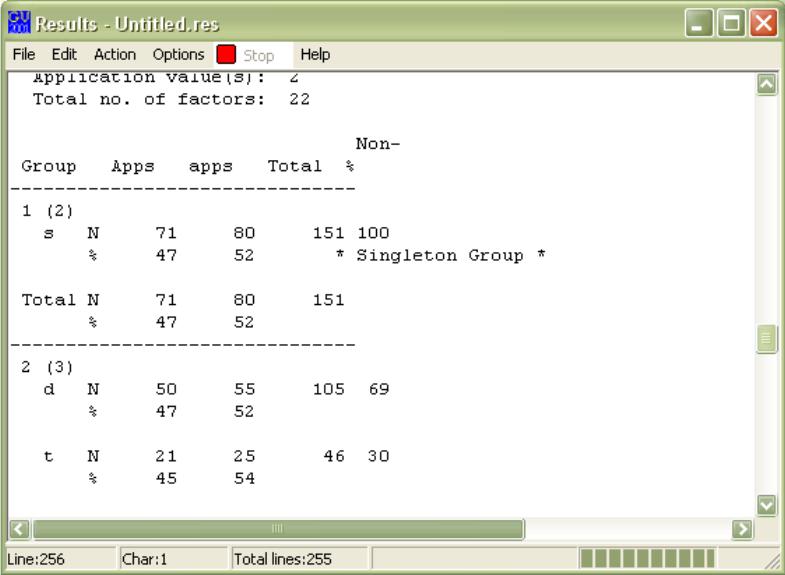This screenshot has height=575, width=785.
Task: Open the Action menu
Action: pos(90,53)
